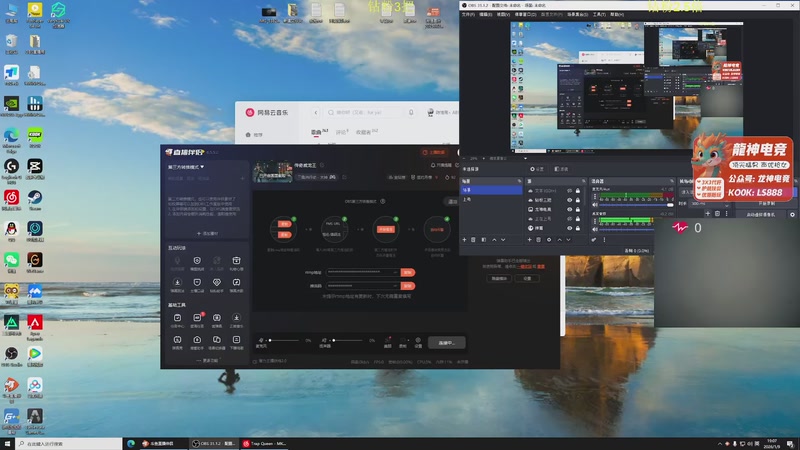Viewport: 800px width, 450px height.
Task: Toggle visibility of 文本 (GDI+) source
Action: 569,191
